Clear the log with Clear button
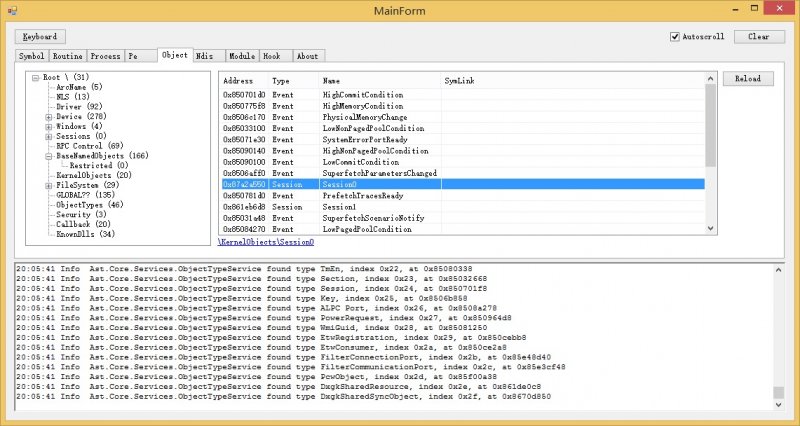 click(x=759, y=37)
